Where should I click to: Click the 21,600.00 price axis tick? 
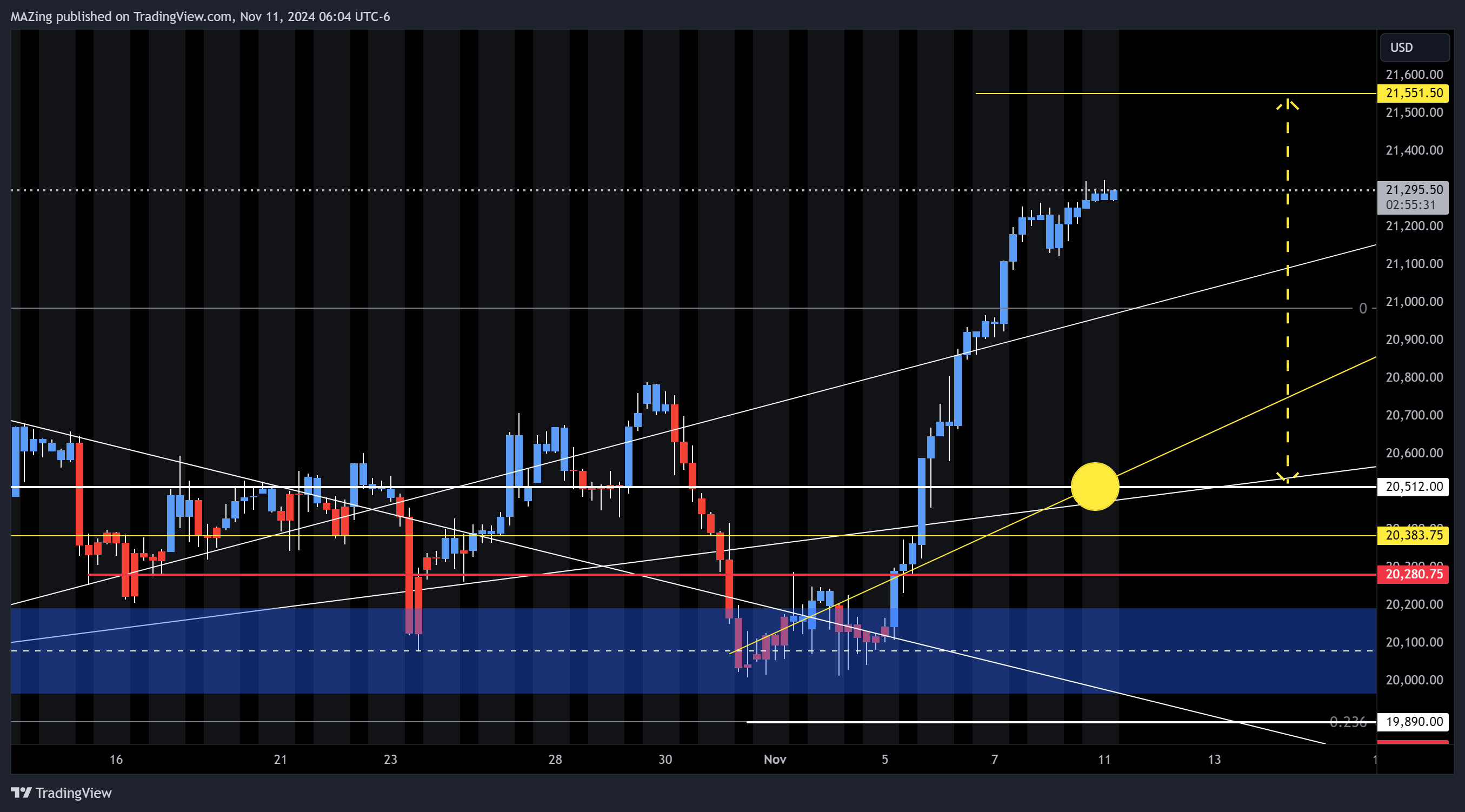[x=1414, y=75]
